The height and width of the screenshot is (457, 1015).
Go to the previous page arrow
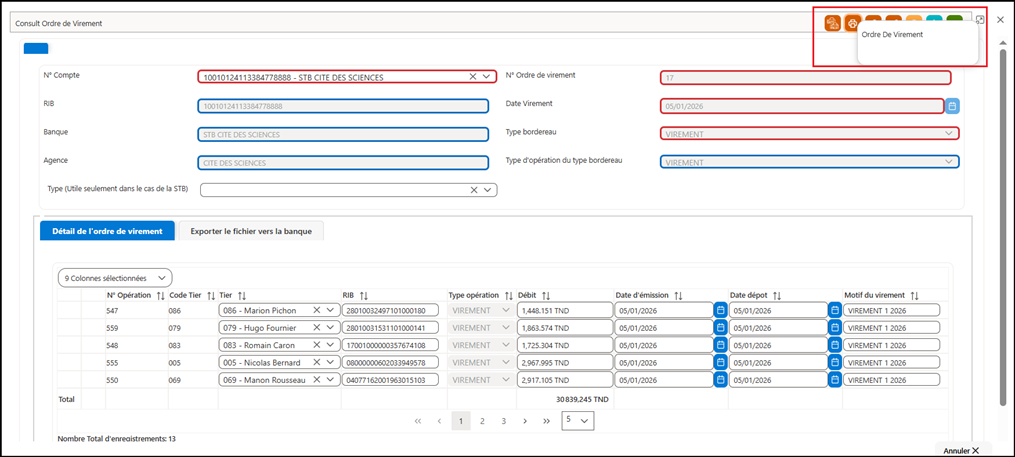(439, 421)
